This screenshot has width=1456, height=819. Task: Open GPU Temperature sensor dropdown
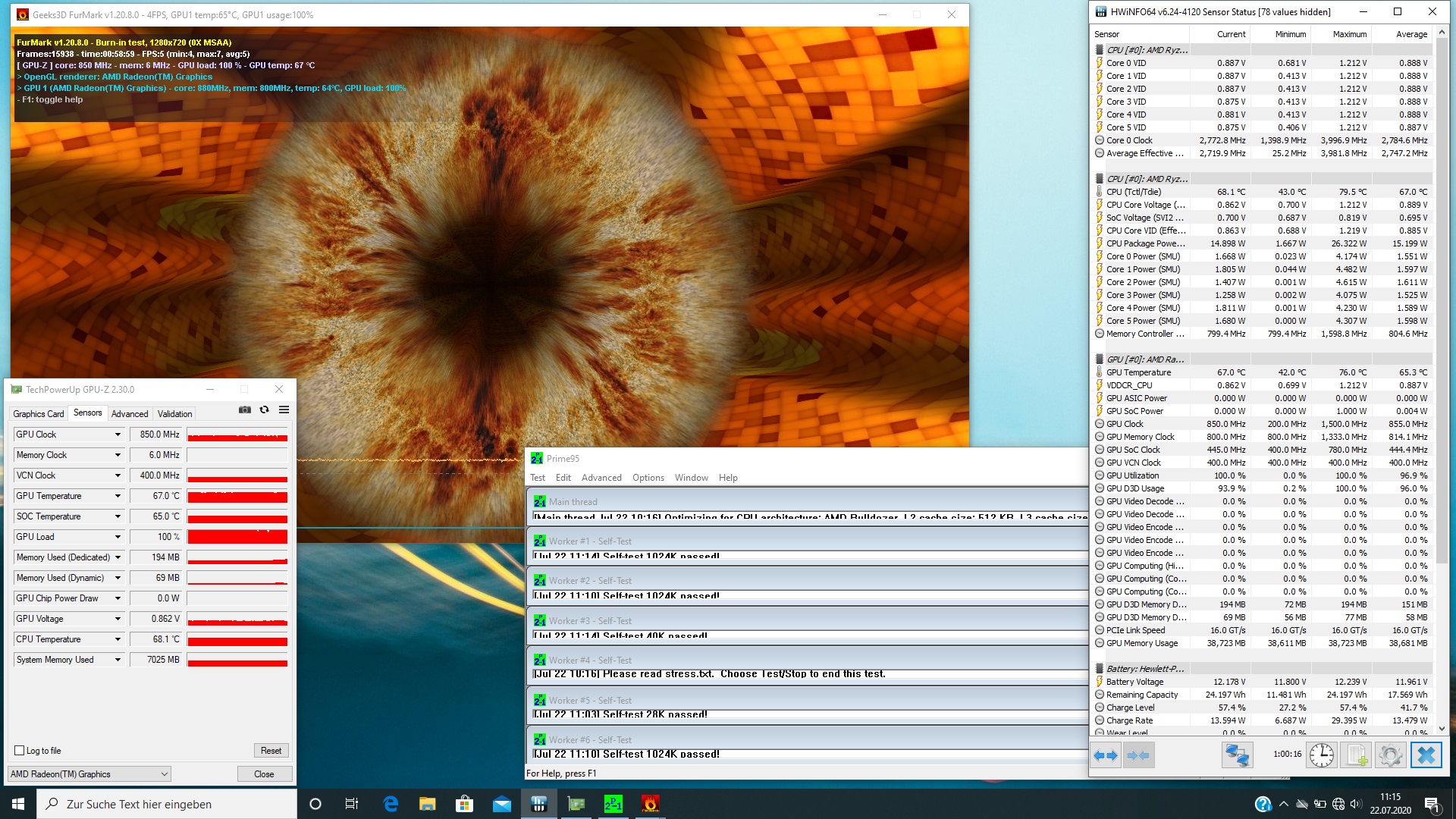(118, 496)
